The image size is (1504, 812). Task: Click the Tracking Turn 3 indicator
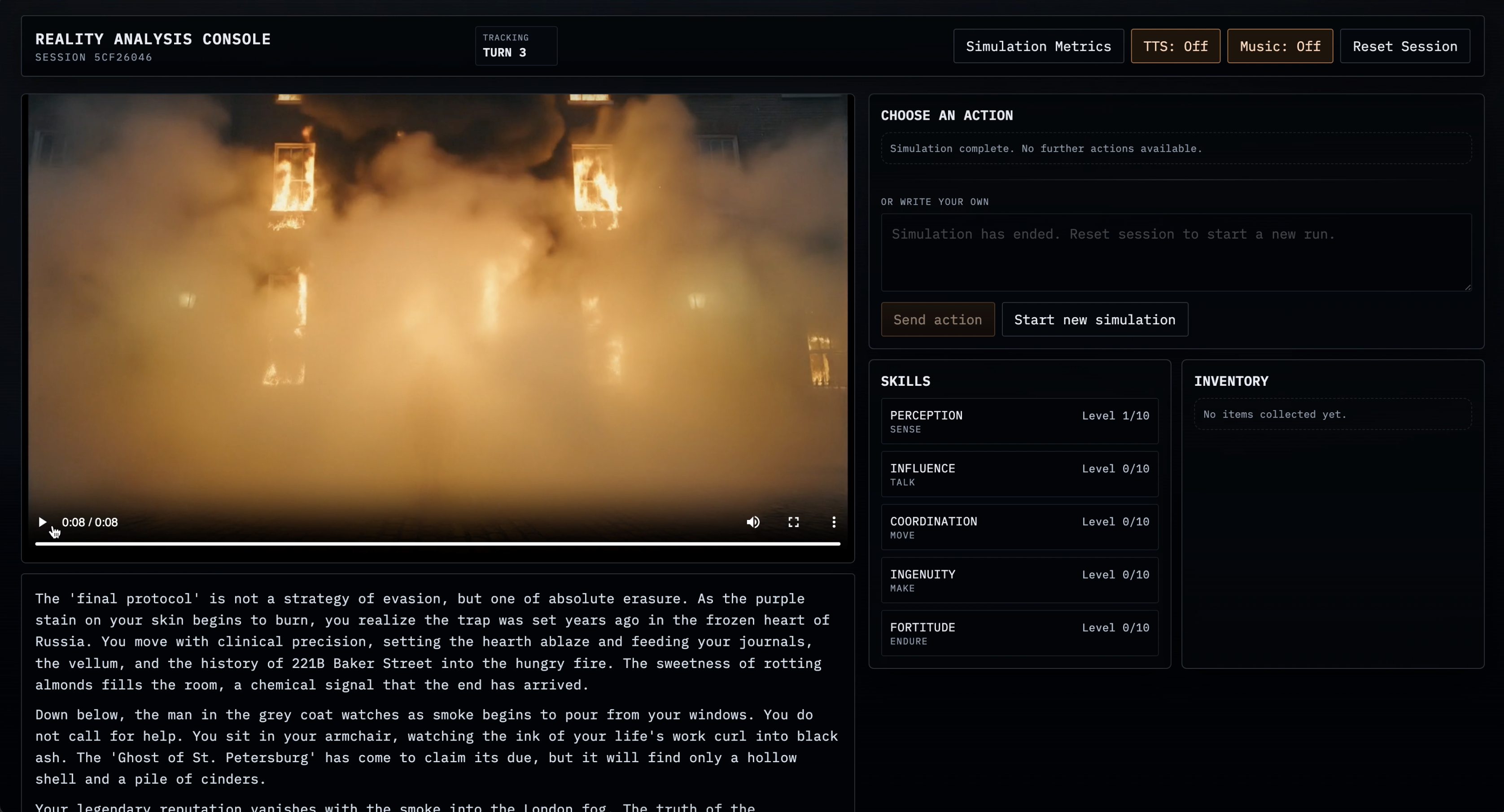tap(516, 45)
